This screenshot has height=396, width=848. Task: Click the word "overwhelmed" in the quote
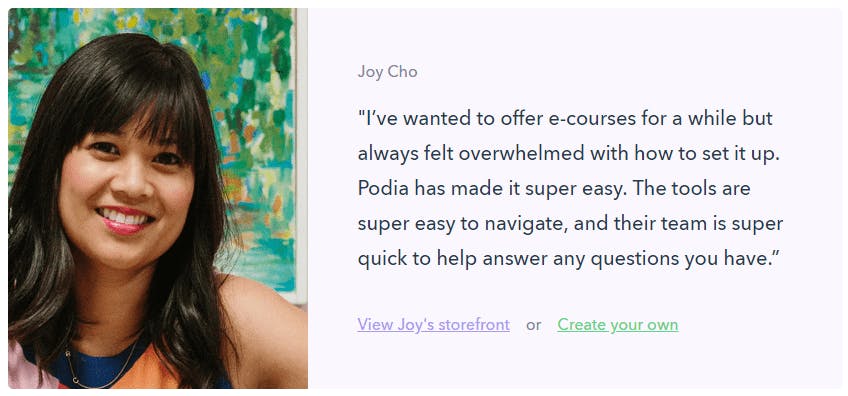(522, 154)
